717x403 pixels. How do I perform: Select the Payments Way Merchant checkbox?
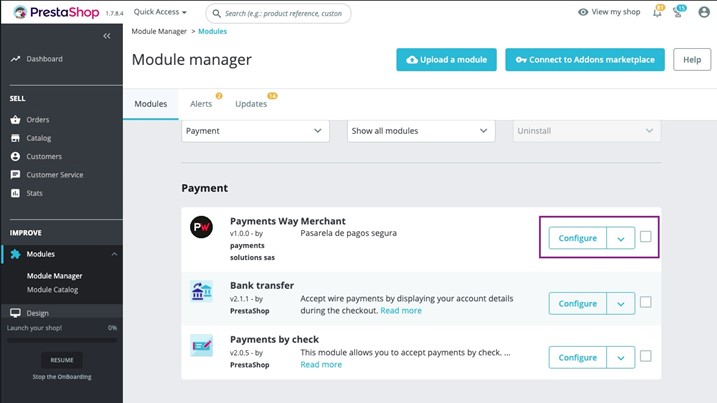[x=645, y=237]
